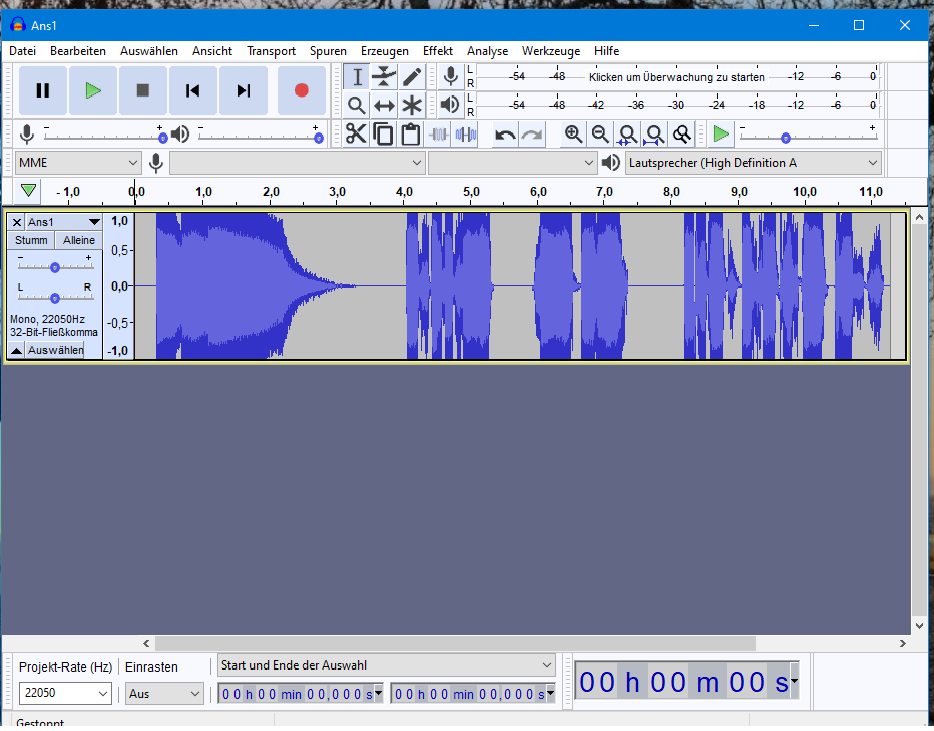Solo the track with Alleine button
The height and width of the screenshot is (731, 934).
click(x=78, y=240)
